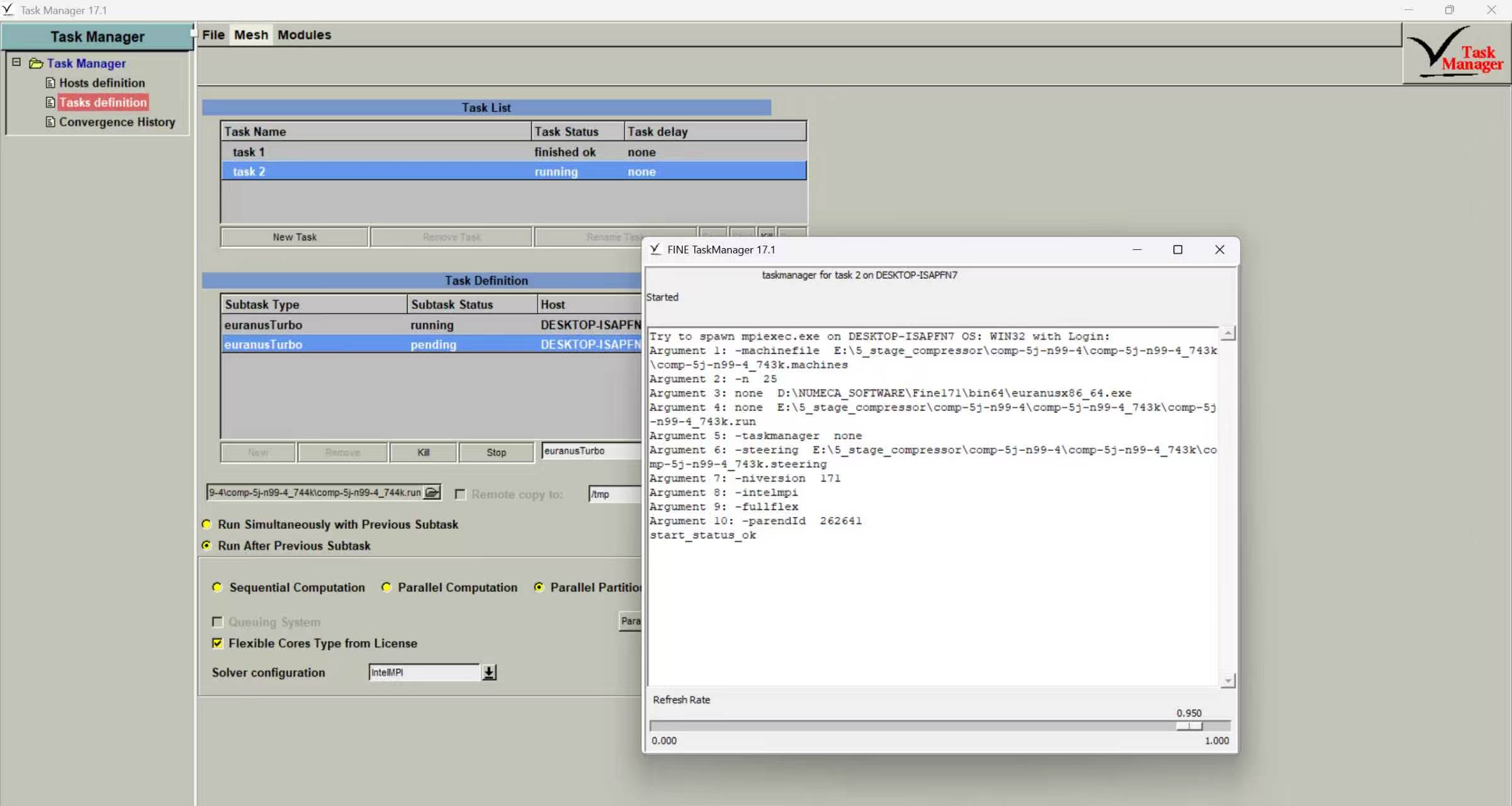Select the task 2 row in Task List
Screen dimensions: 1512x806
[x=513, y=171]
